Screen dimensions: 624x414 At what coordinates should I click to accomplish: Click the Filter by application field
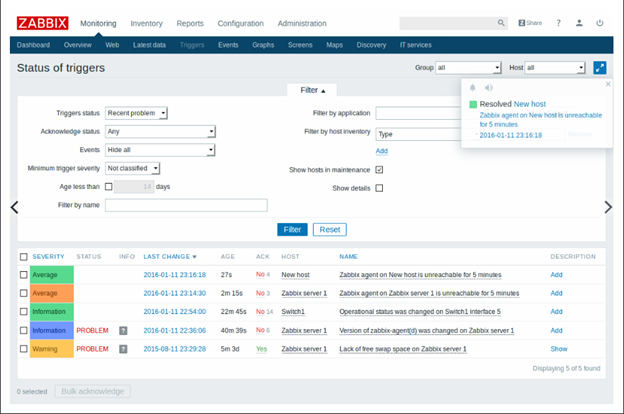(418, 113)
